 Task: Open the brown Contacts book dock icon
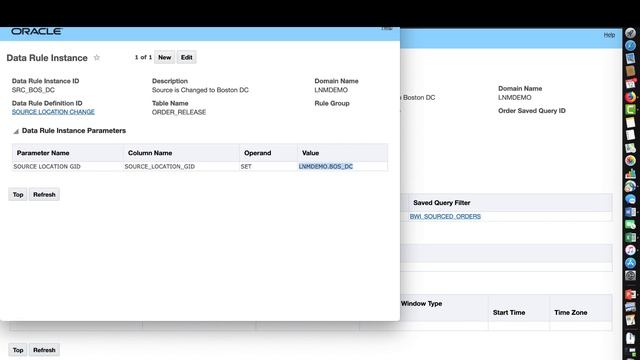[x=631, y=71]
